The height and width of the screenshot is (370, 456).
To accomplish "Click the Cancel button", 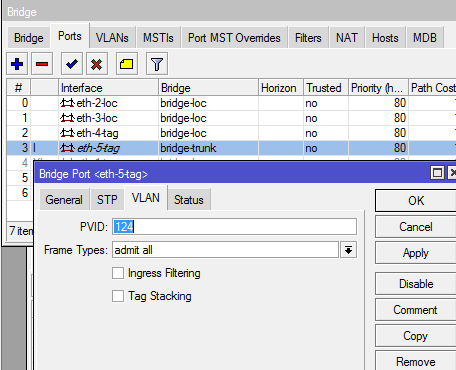I will click(x=416, y=227).
